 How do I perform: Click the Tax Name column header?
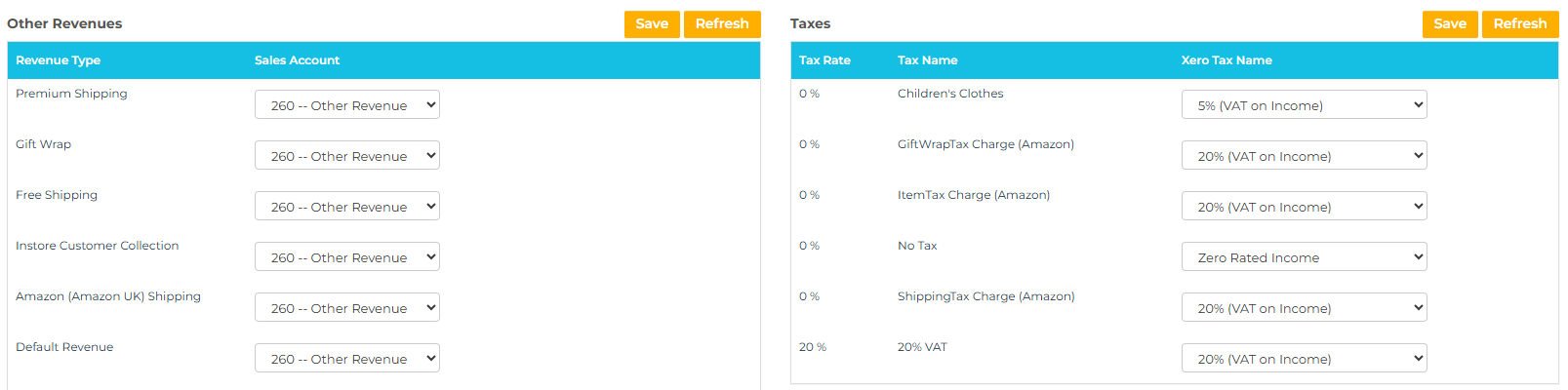pyautogui.click(x=927, y=60)
